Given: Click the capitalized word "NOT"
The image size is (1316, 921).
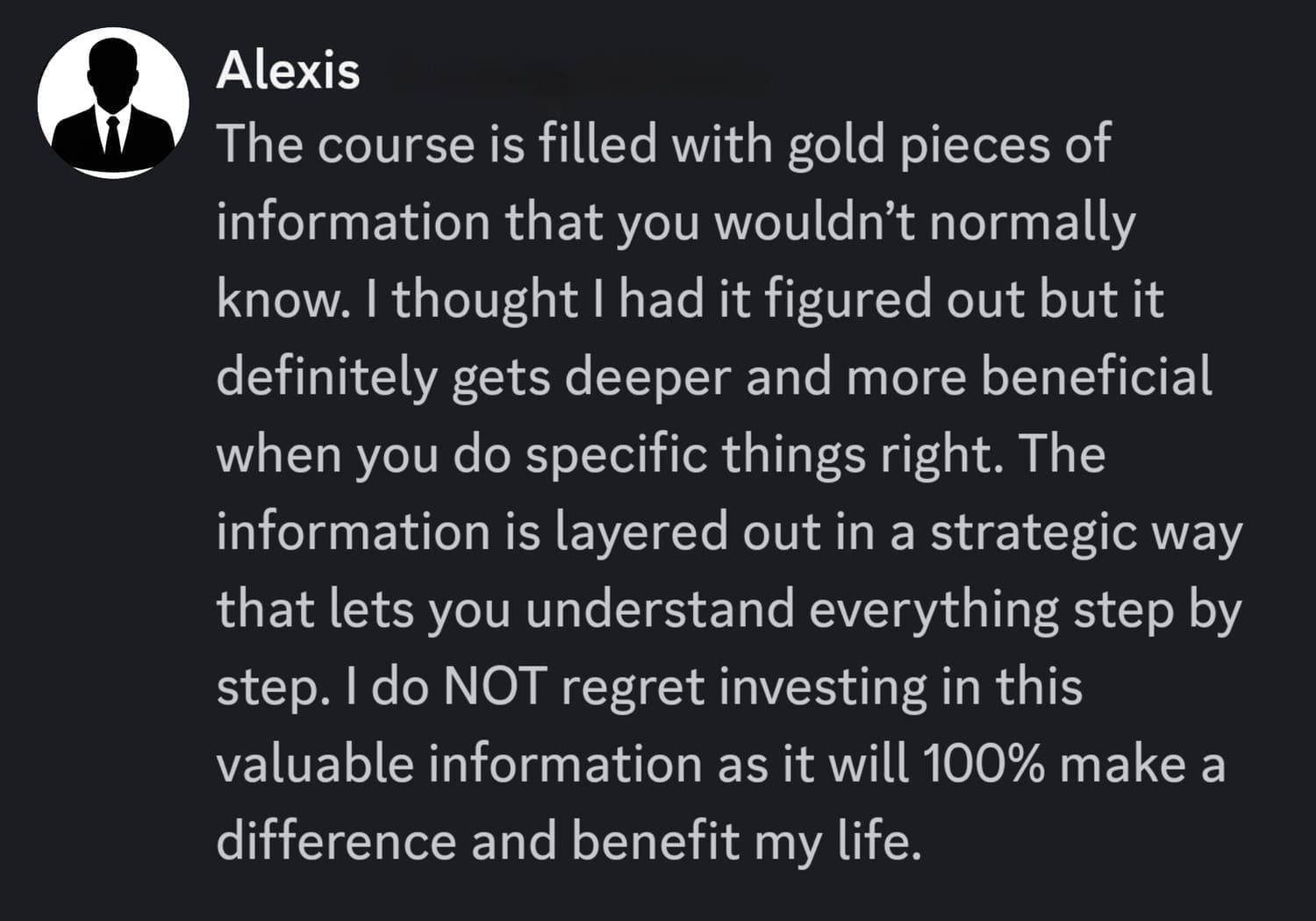Looking at the screenshot, I should click(496, 686).
